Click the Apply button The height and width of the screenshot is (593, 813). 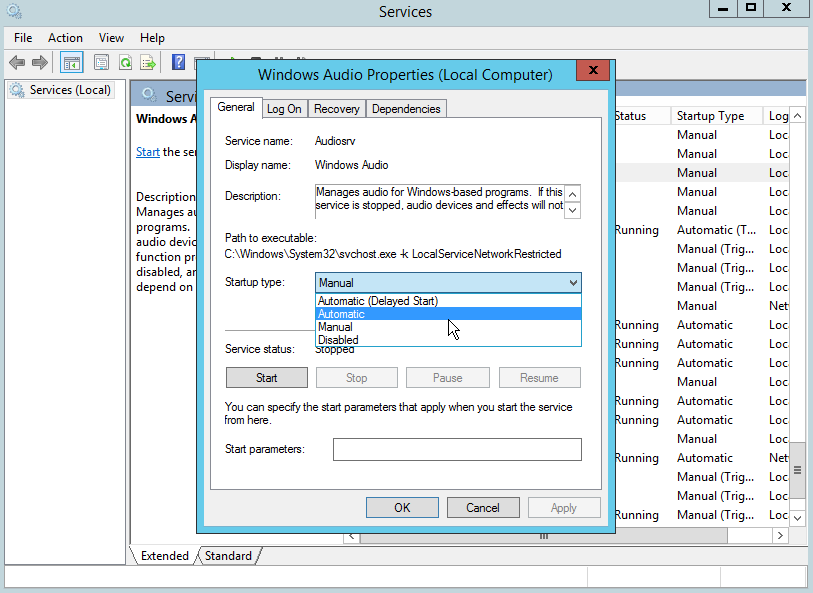click(x=564, y=507)
